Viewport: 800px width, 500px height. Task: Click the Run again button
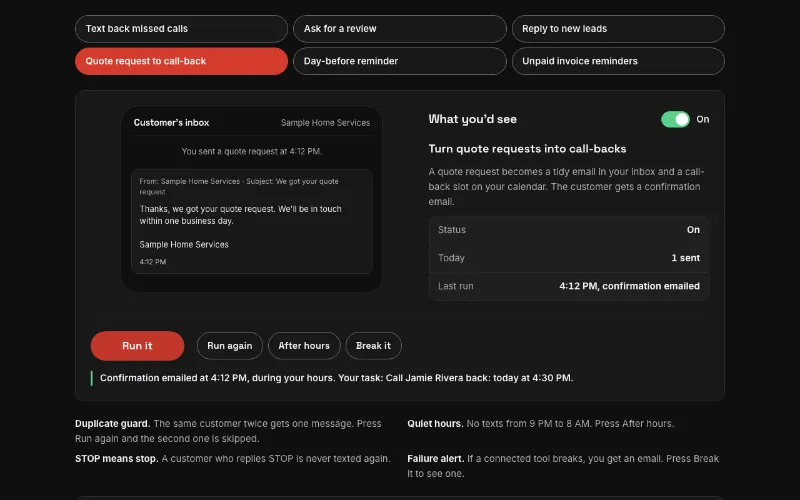pyautogui.click(x=230, y=346)
